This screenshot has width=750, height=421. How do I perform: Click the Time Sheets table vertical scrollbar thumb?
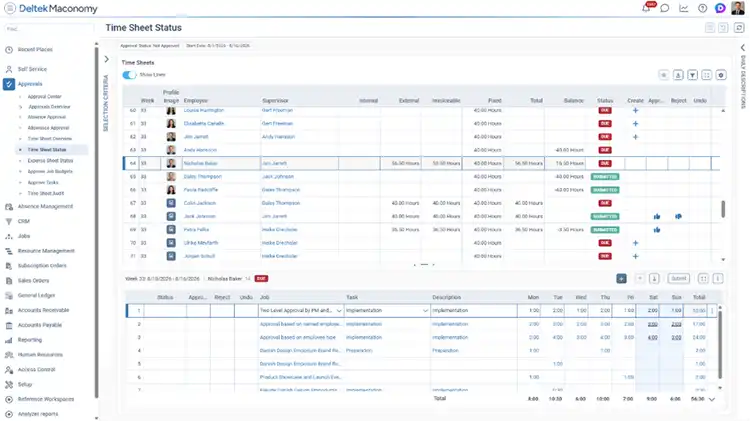(x=723, y=209)
